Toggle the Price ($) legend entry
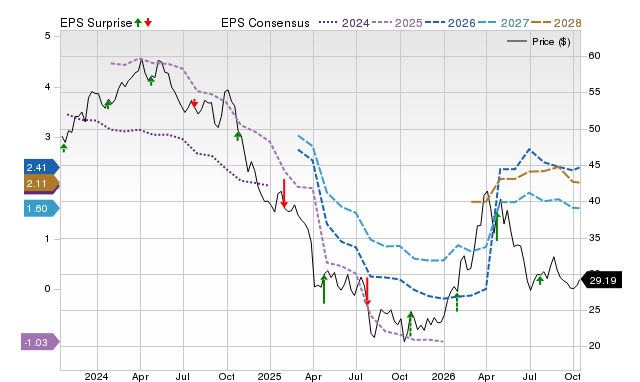The image size is (640, 382). (538, 42)
